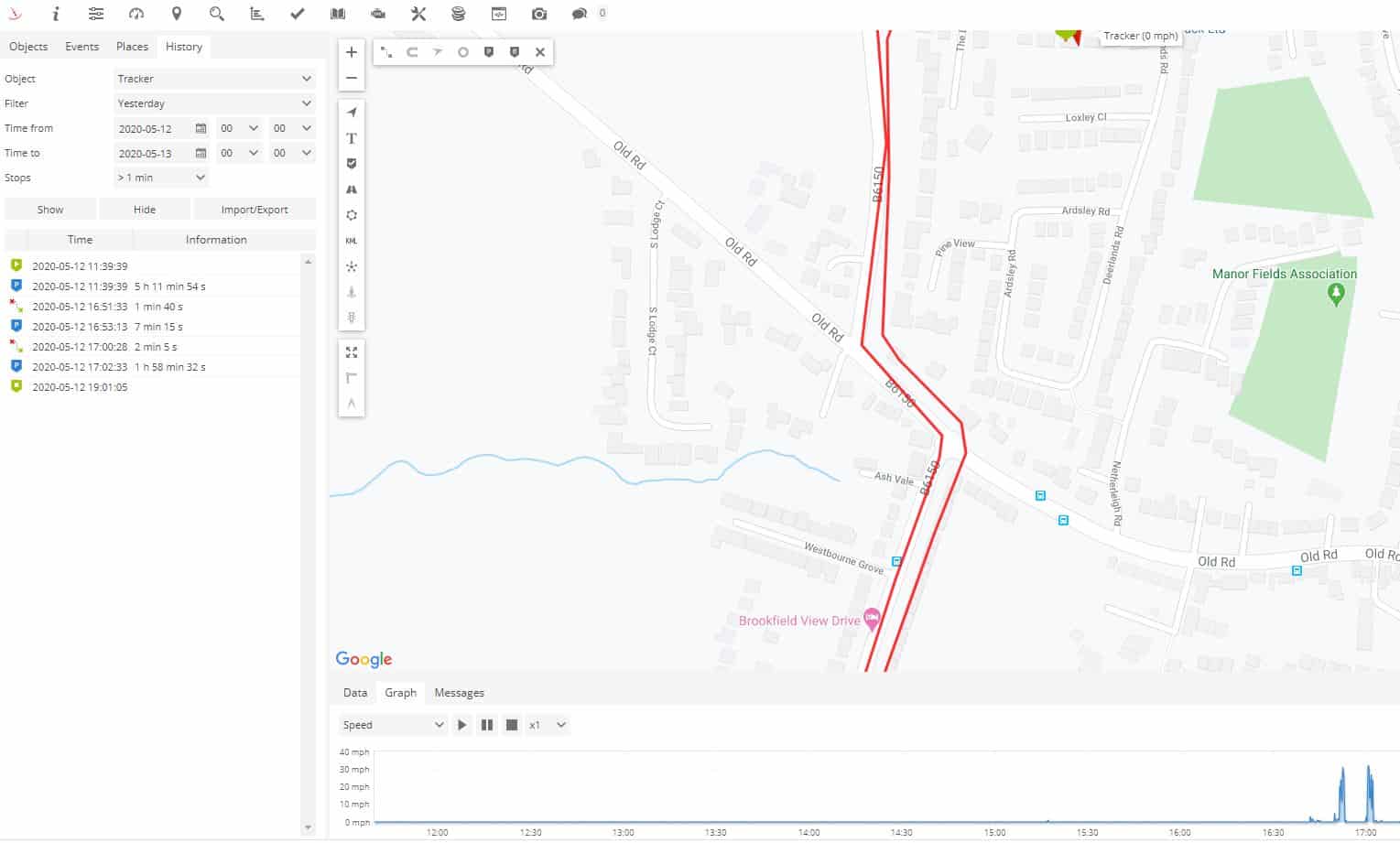
Task: Close the route toolbar with the X icon
Action: pos(540,52)
